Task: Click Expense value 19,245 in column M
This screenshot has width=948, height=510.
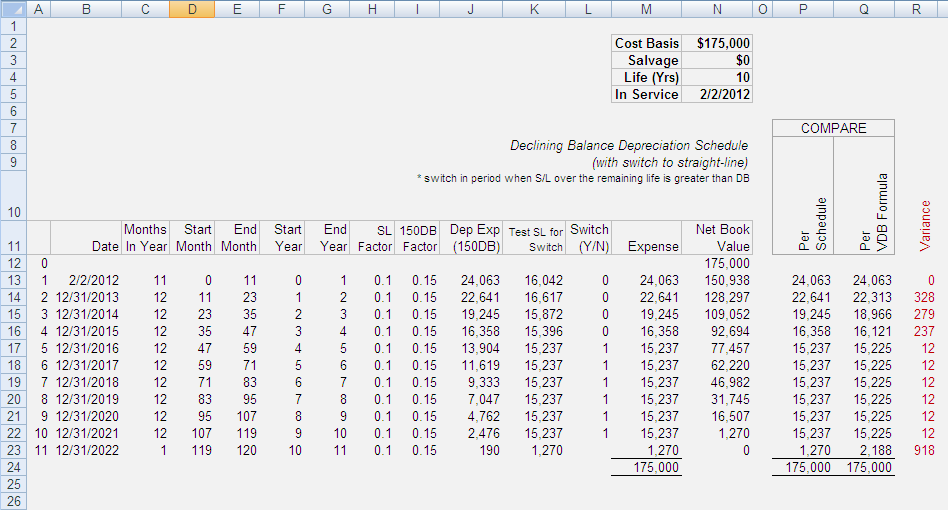Action: point(659,314)
